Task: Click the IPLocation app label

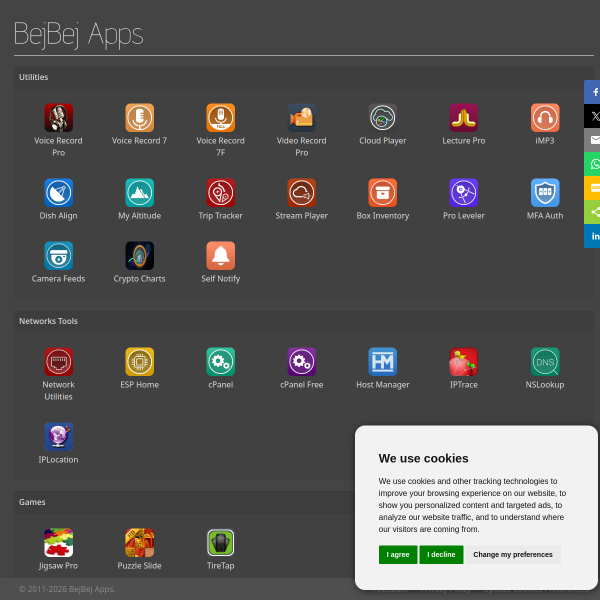Action: pos(59,460)
